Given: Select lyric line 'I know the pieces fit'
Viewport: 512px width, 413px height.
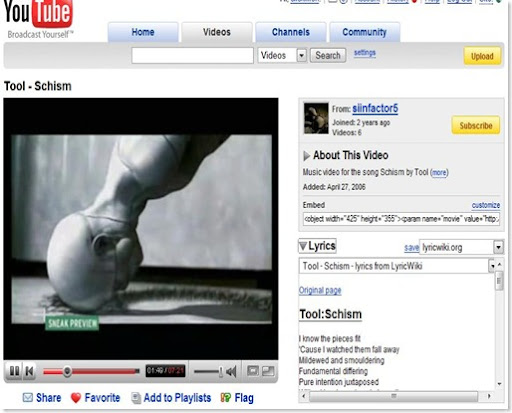Looking at the screenshot, I should 330,339.
